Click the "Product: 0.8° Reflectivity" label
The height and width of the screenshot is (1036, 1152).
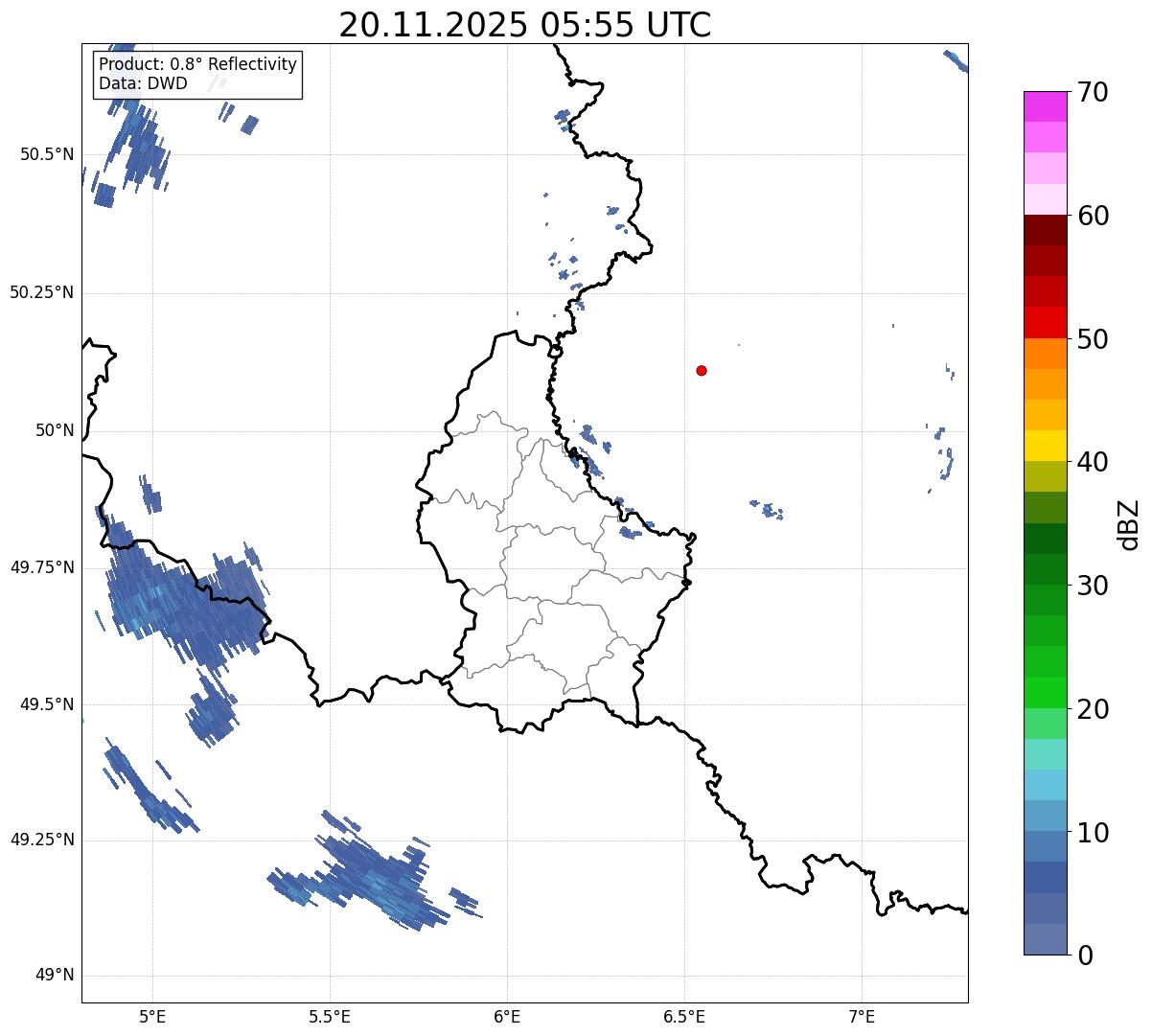[x=197, y=64]
